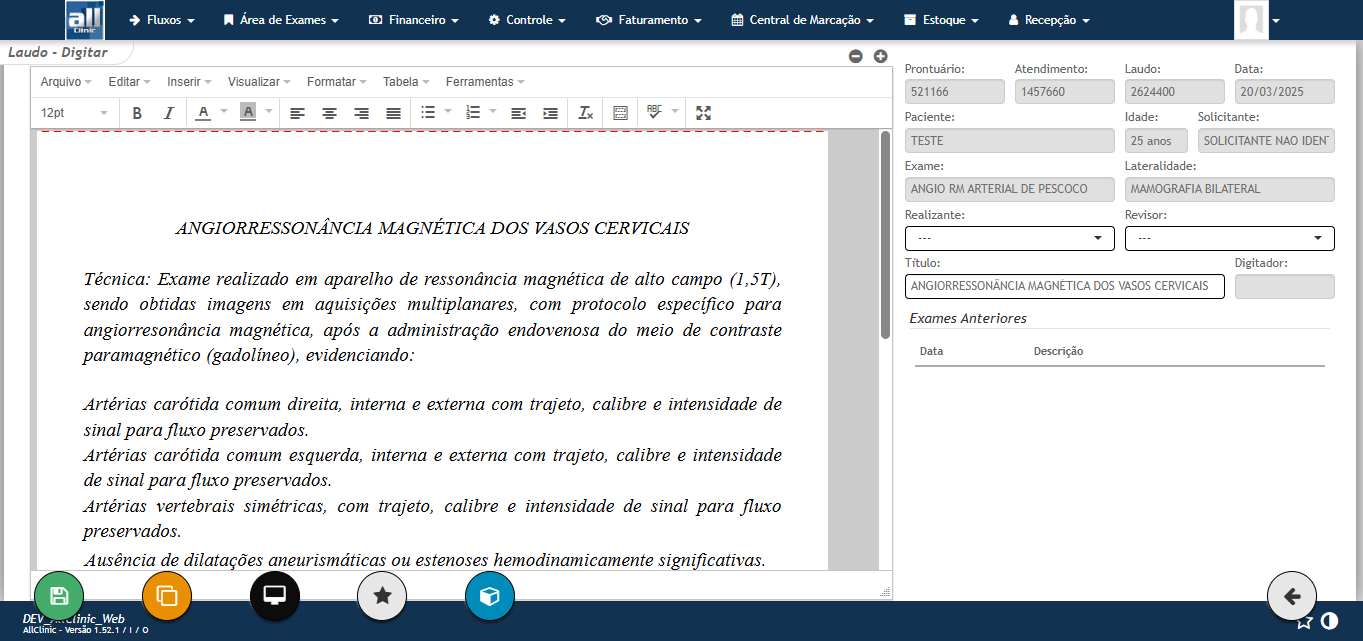Toggle justified paragraph alignment

pos(391,113)
